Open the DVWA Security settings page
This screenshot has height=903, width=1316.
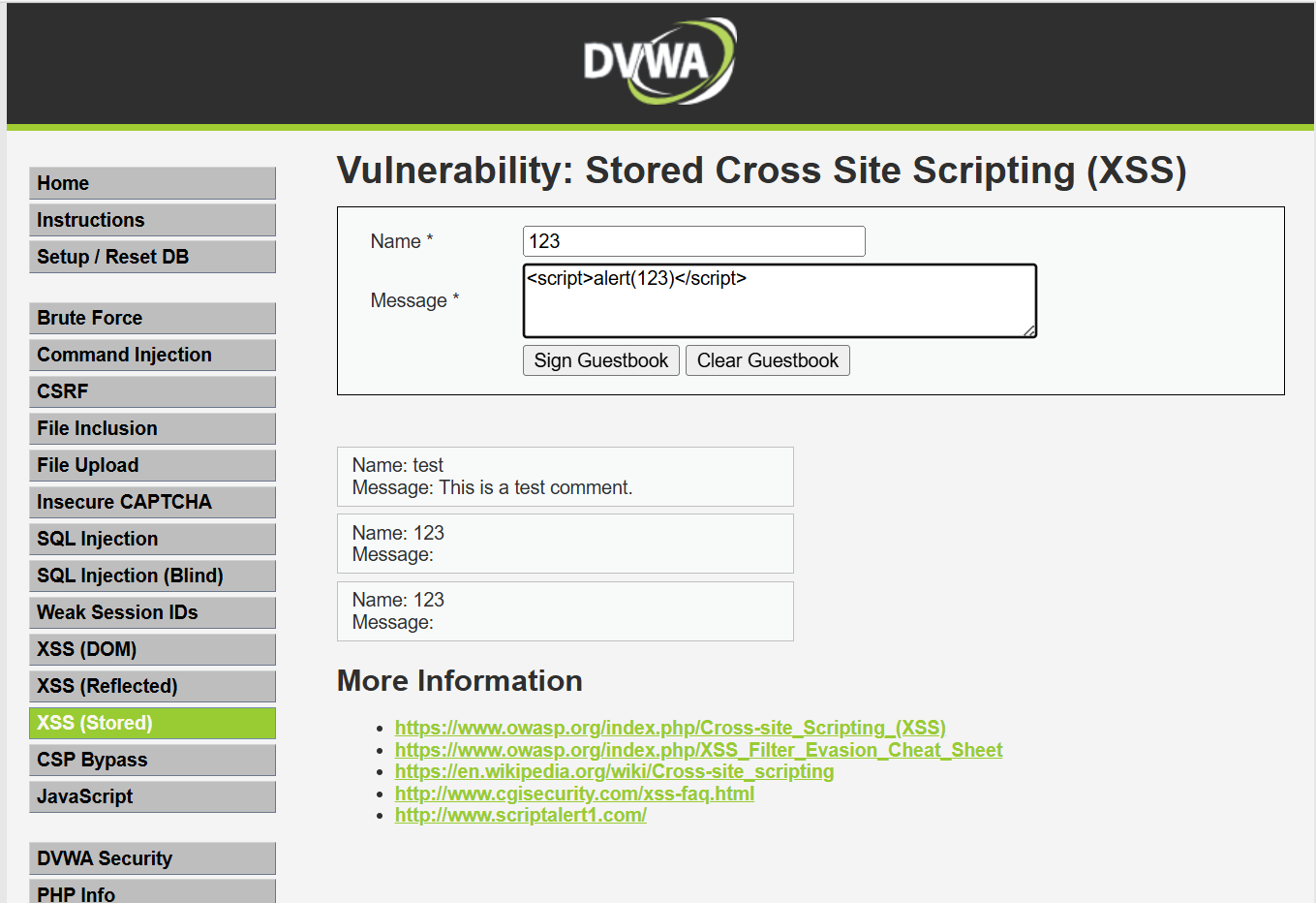coord(152,858)
